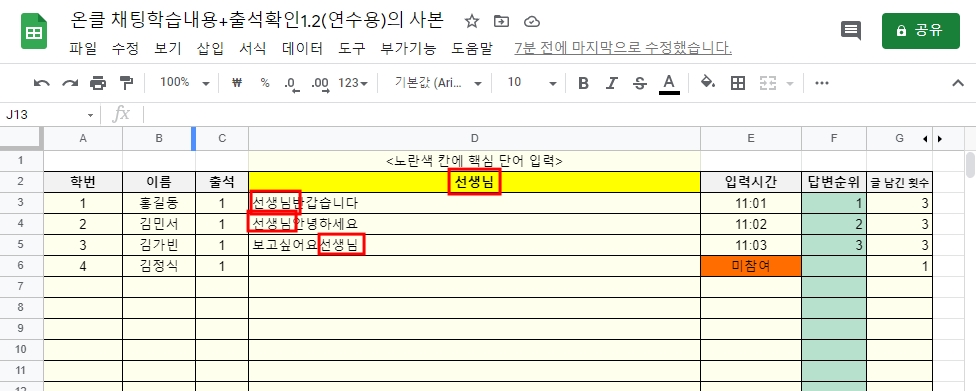This screenshot has width=976, height=391.
Task: Open the borders tool
Action: point(738,83)
